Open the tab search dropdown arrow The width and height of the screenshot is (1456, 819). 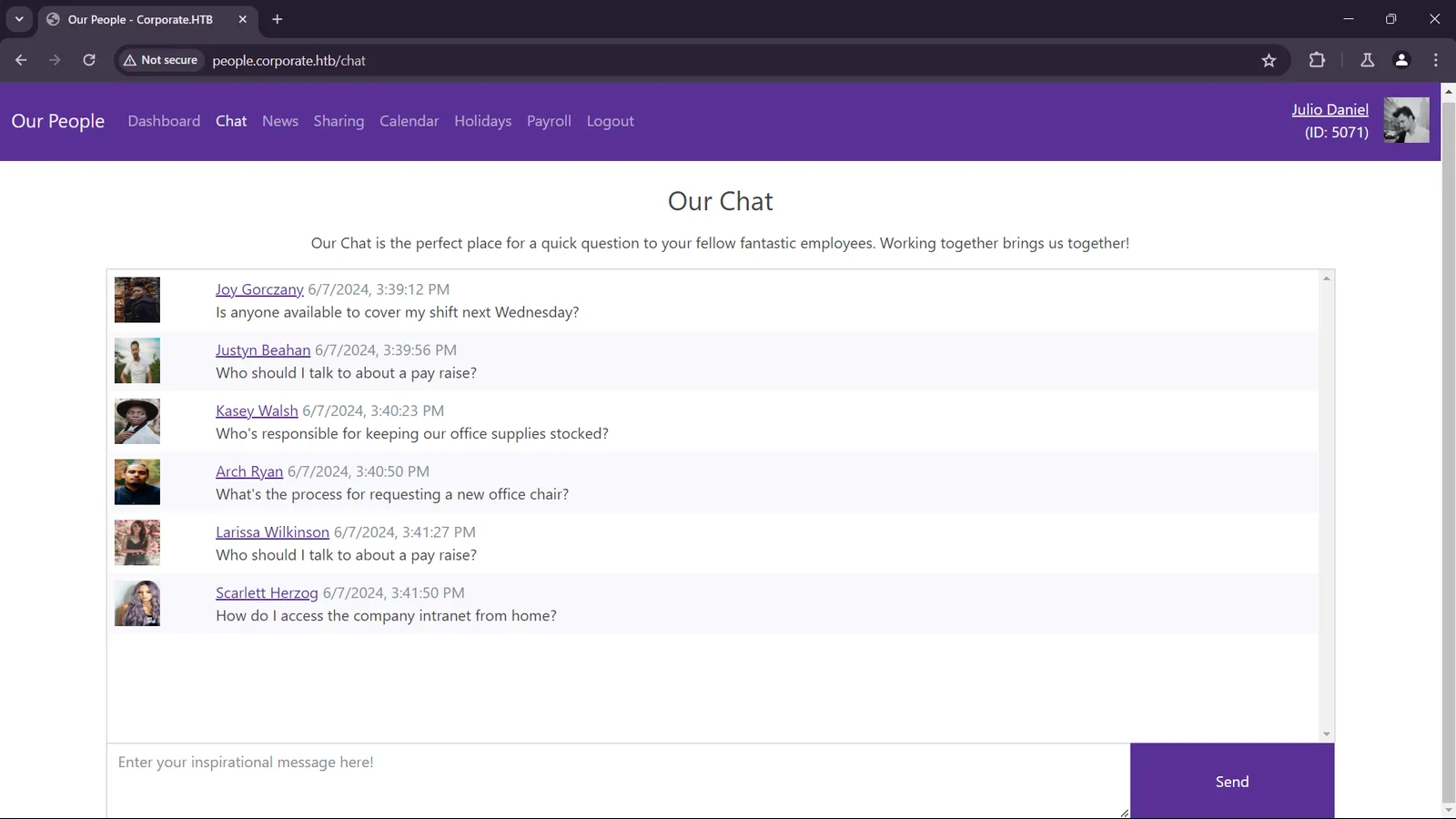pyautogui.click(x=19, y=19)
